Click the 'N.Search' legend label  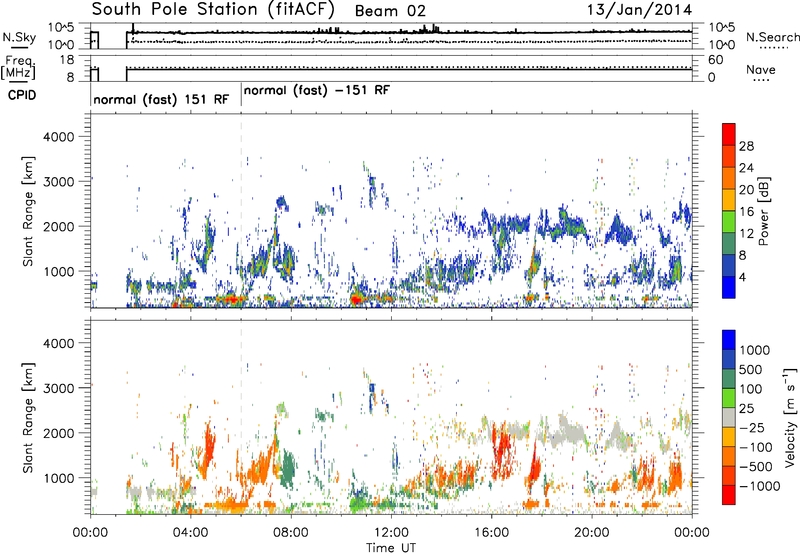tap(772, 37)
